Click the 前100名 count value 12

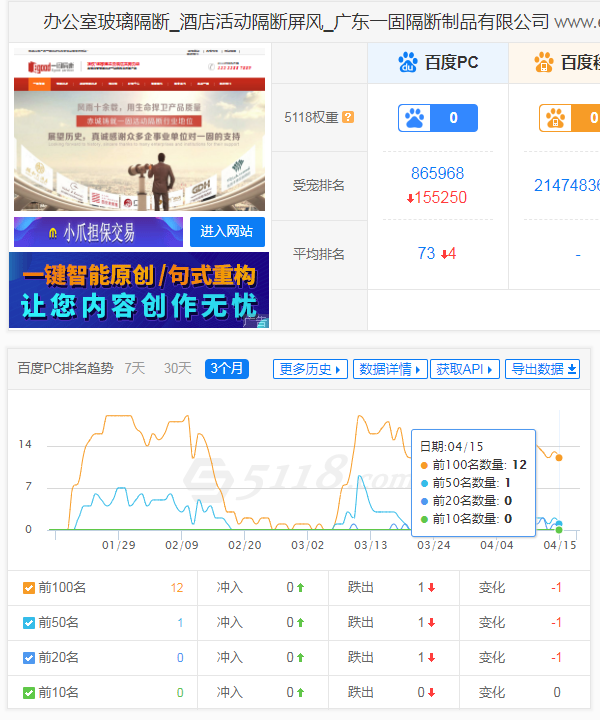coord(177,588)
